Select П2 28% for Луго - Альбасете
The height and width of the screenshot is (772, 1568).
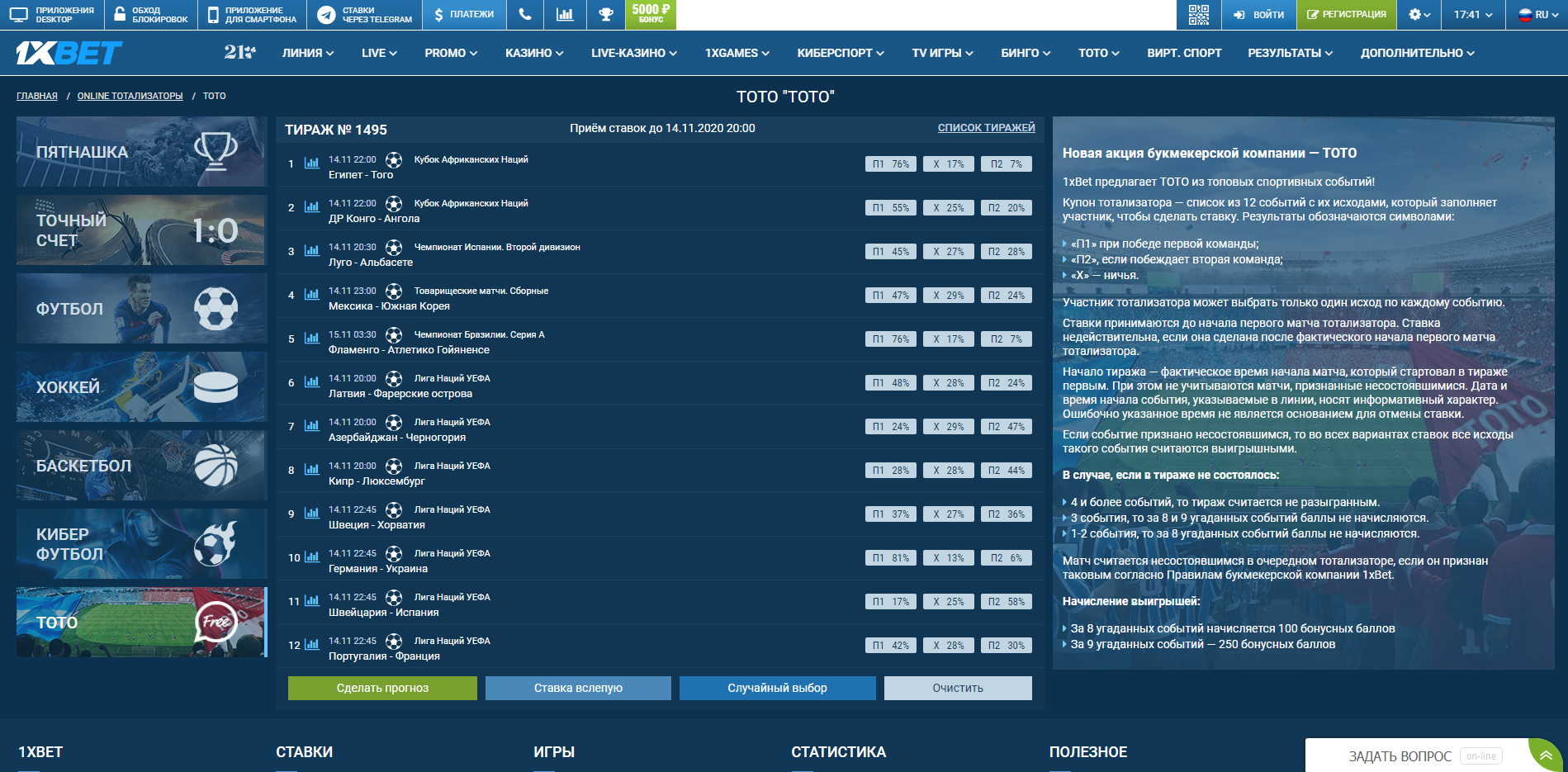(x=1007, y=252)
